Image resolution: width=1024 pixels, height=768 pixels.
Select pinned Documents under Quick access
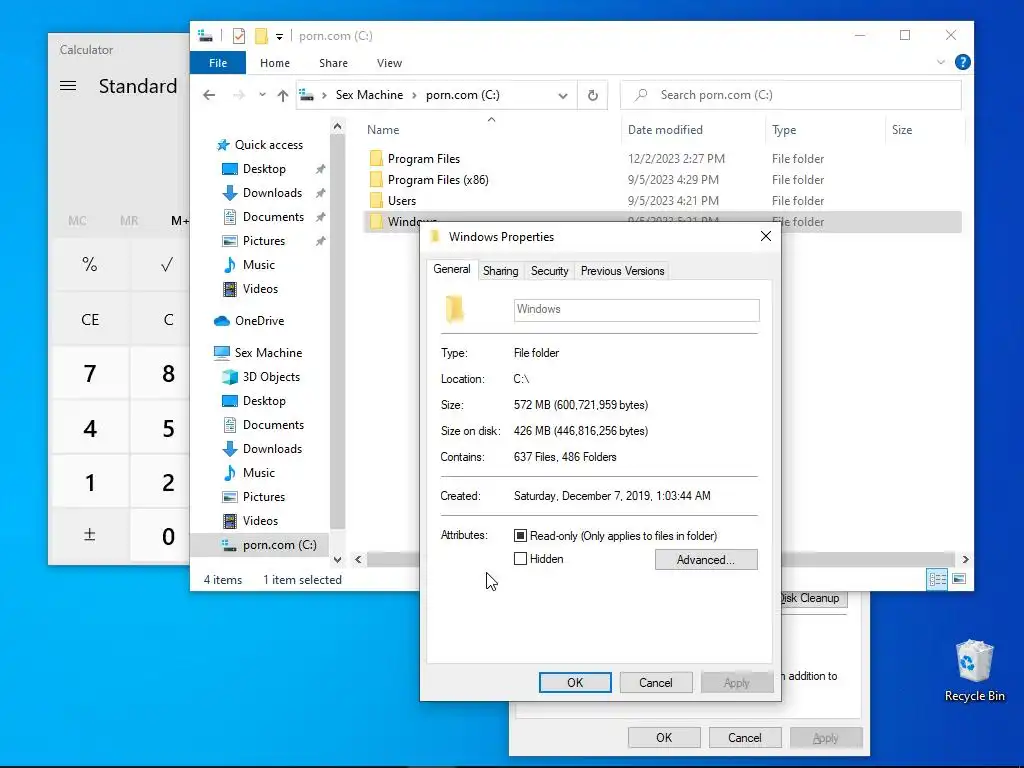273,217
